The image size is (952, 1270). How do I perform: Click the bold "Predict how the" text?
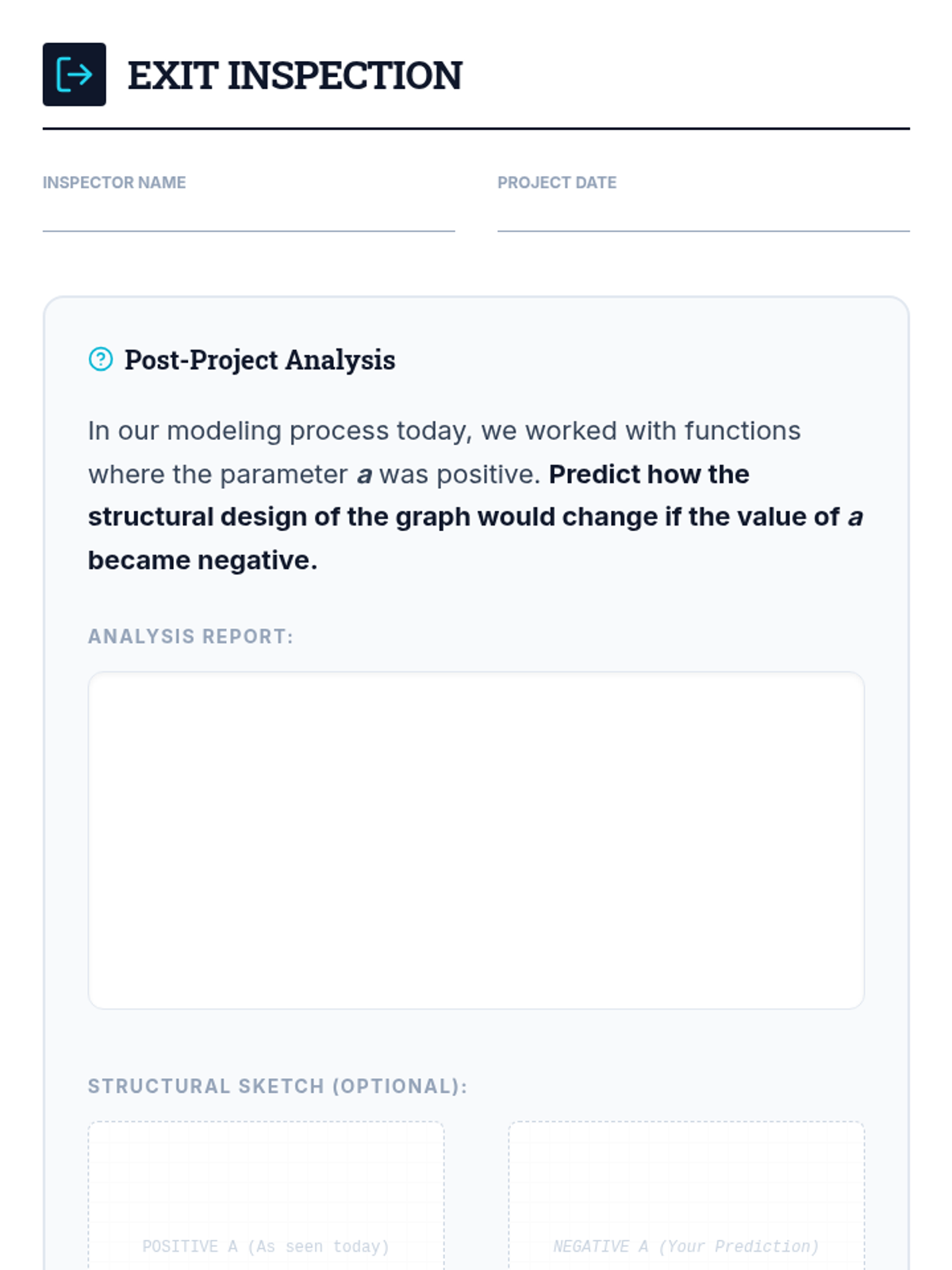[649, 474]
